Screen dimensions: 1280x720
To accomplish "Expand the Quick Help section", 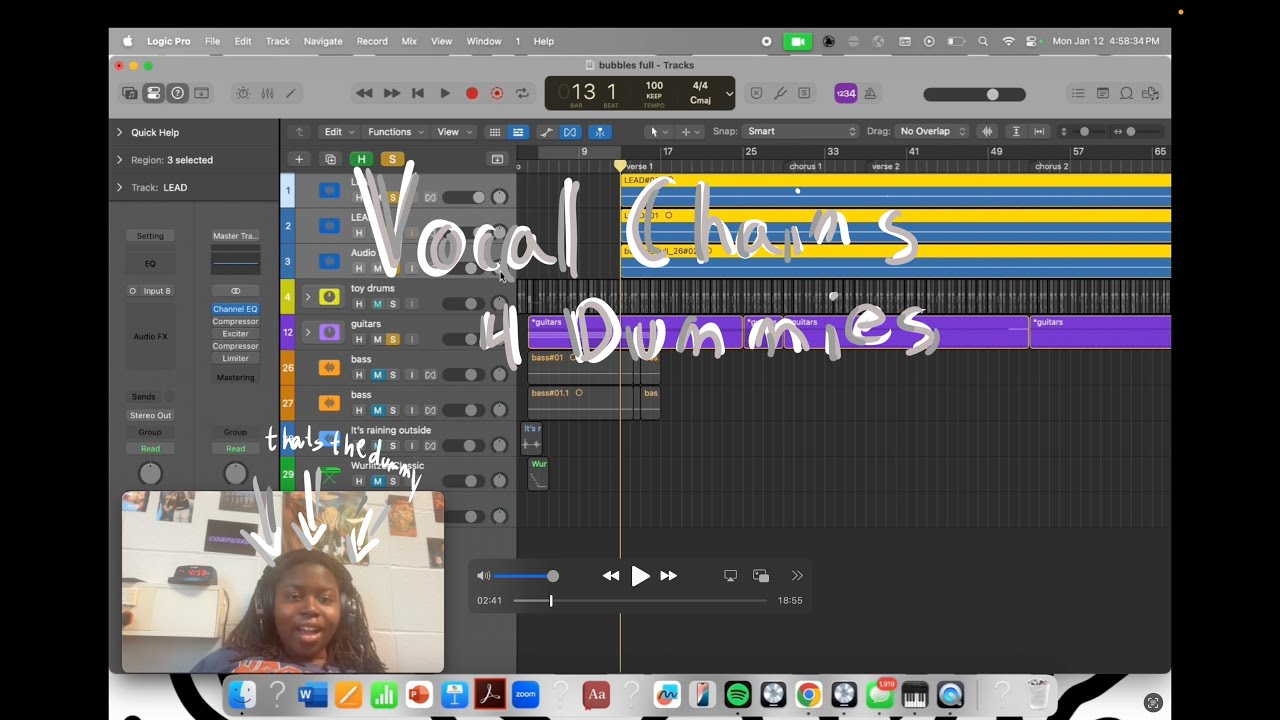I will (x=120, y=132).
